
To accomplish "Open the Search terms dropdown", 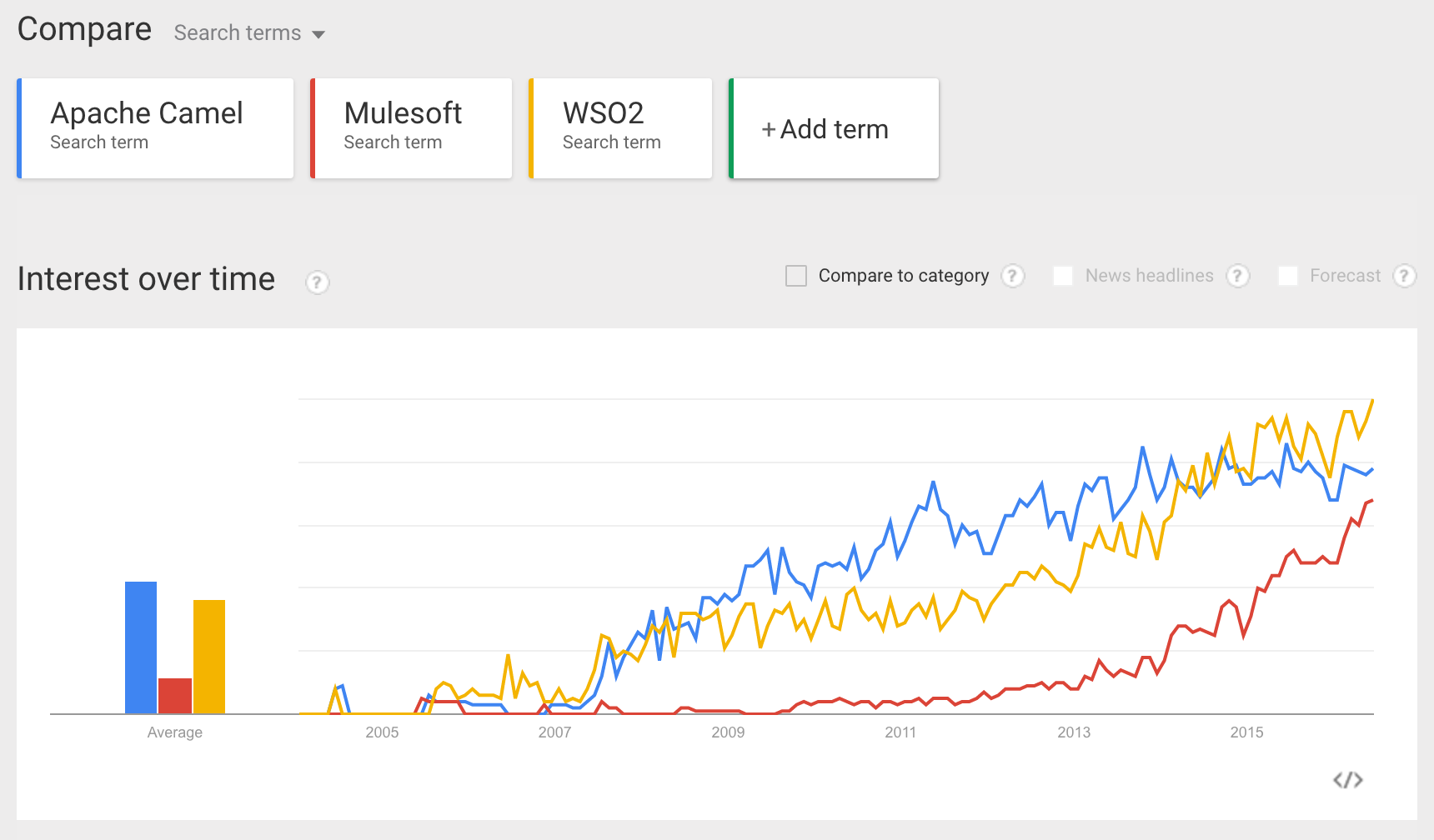I will point(238,33).
